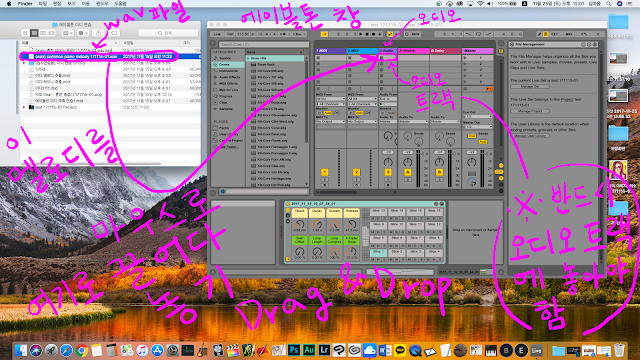Image resolution: width=640 pixels, height=360 pixels.
Task: Toggle track 2 MIDI activator button
Action: [x=356, y=172]
